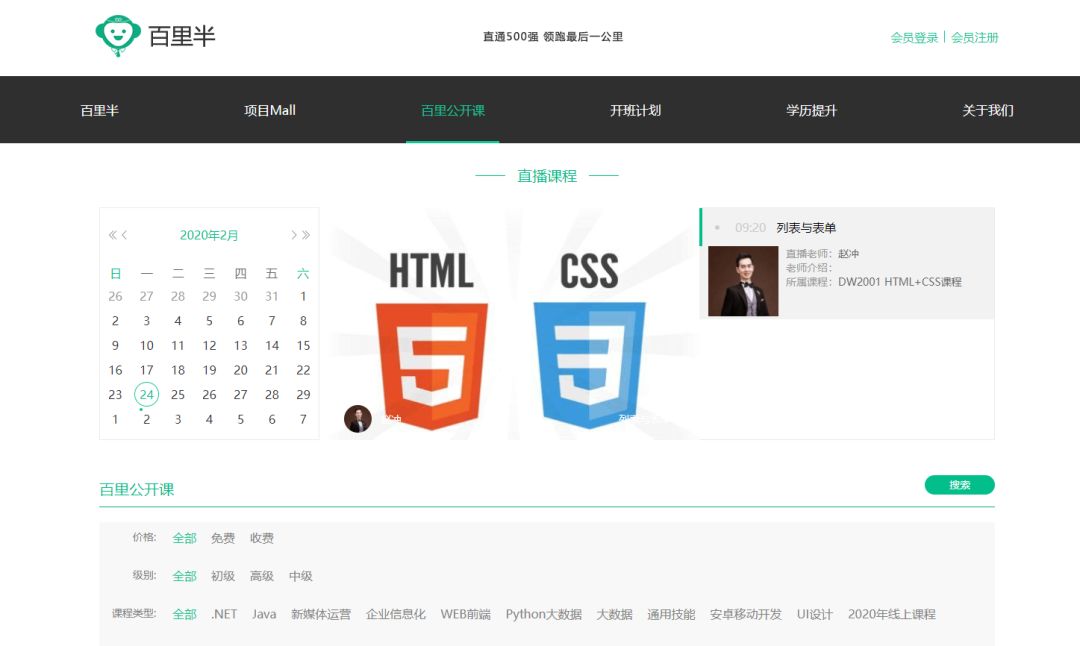
Task: Filter courses by WEB前端
Action: pyautogui.click(x=466, y=614)
